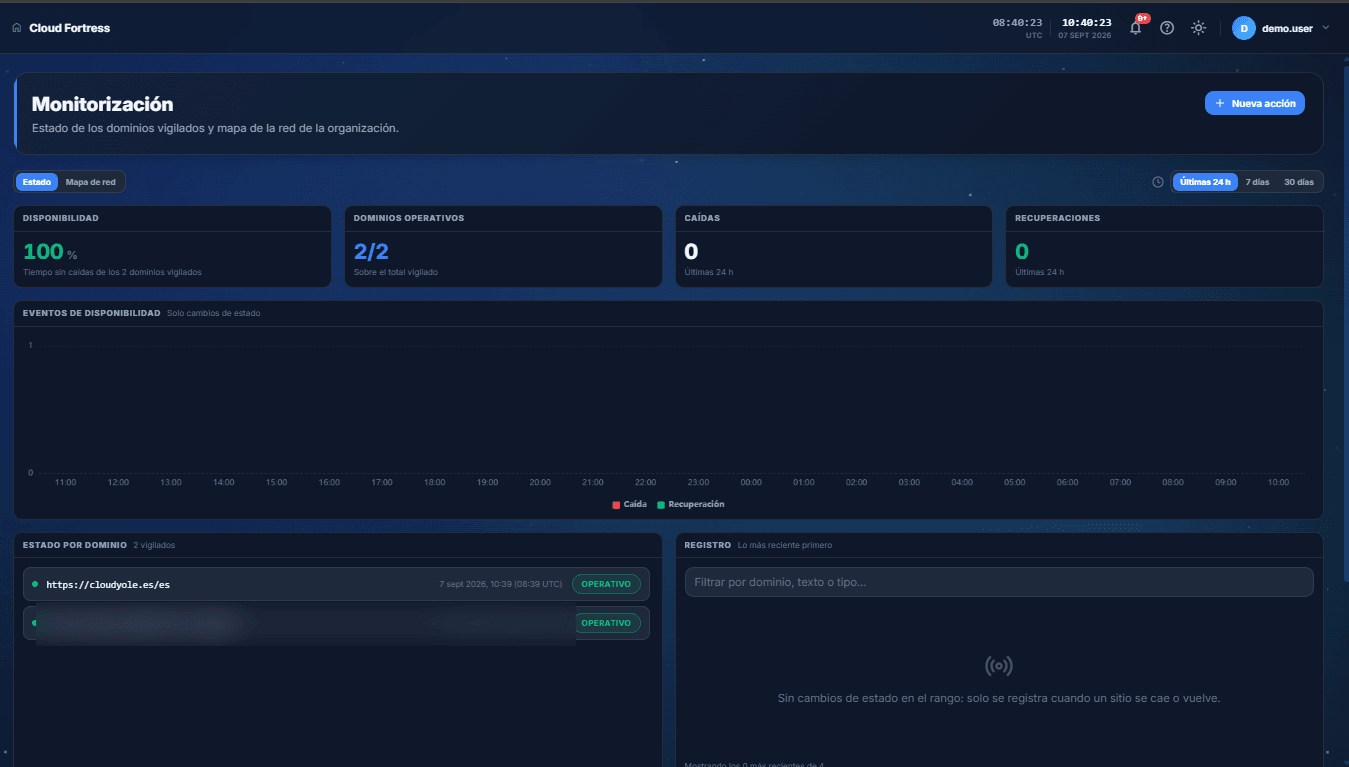
Task: Click OPERATIVO badge on the blurred domain row
Action: [606, 623]
